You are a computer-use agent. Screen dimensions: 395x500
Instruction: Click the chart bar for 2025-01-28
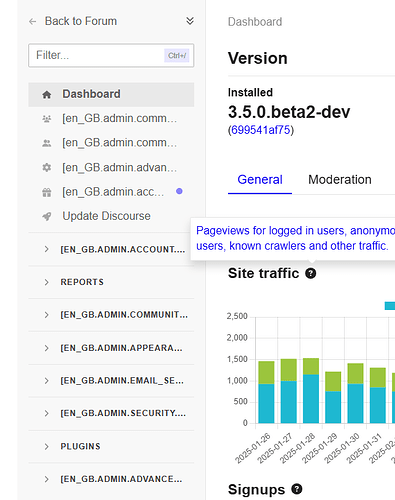tap(311, 391)
